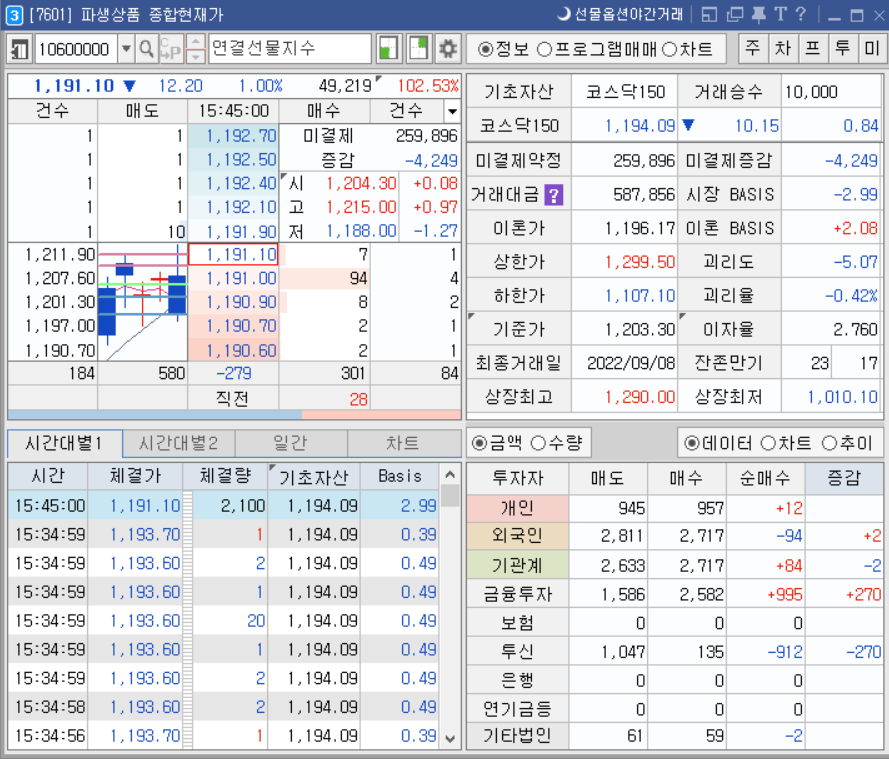This screenshot has width=889, height=759.
Task: Click the ask price 1,192.70
Action: tap(233, 136)
